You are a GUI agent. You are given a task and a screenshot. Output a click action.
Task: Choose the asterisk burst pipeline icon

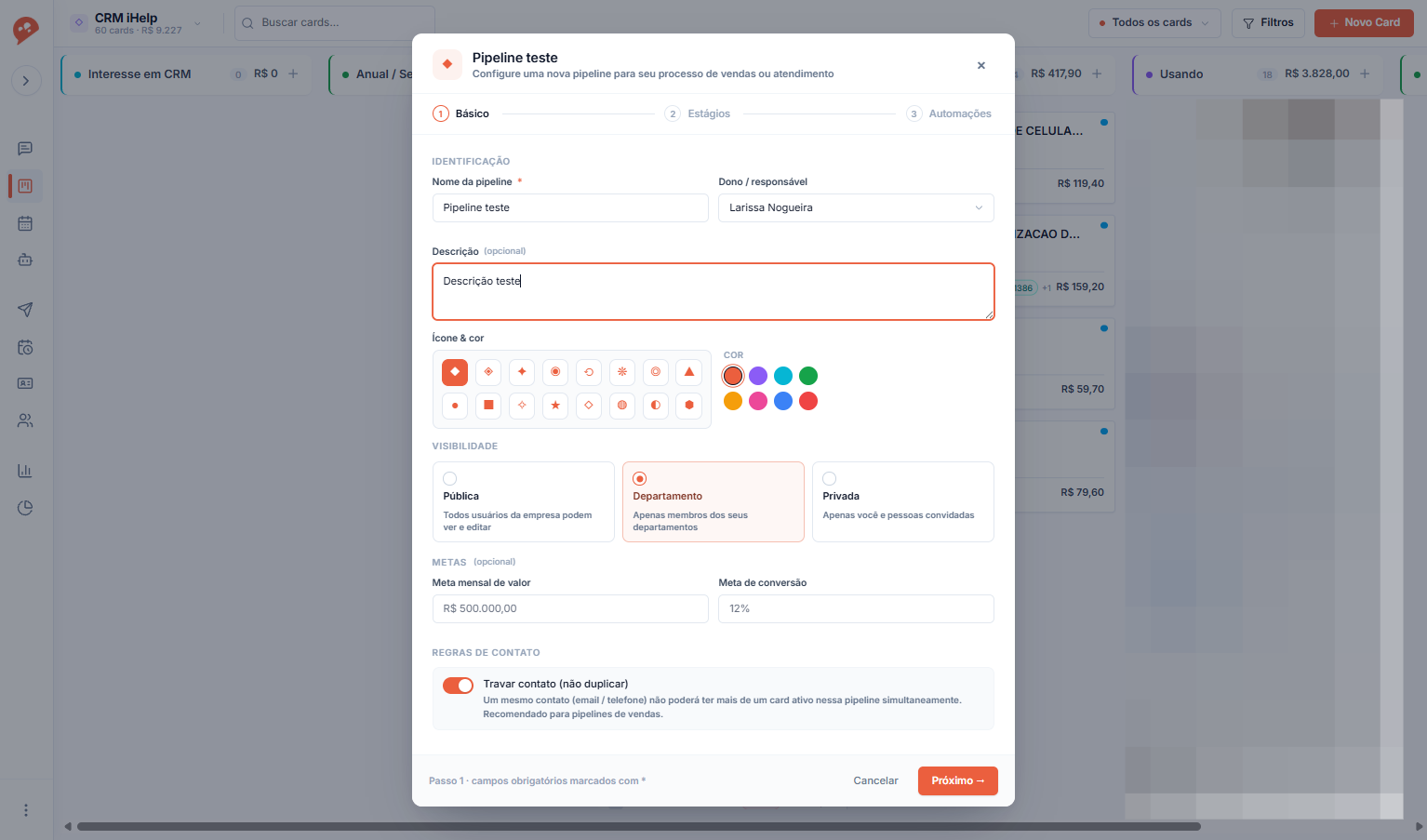click(x=622, y=372)
